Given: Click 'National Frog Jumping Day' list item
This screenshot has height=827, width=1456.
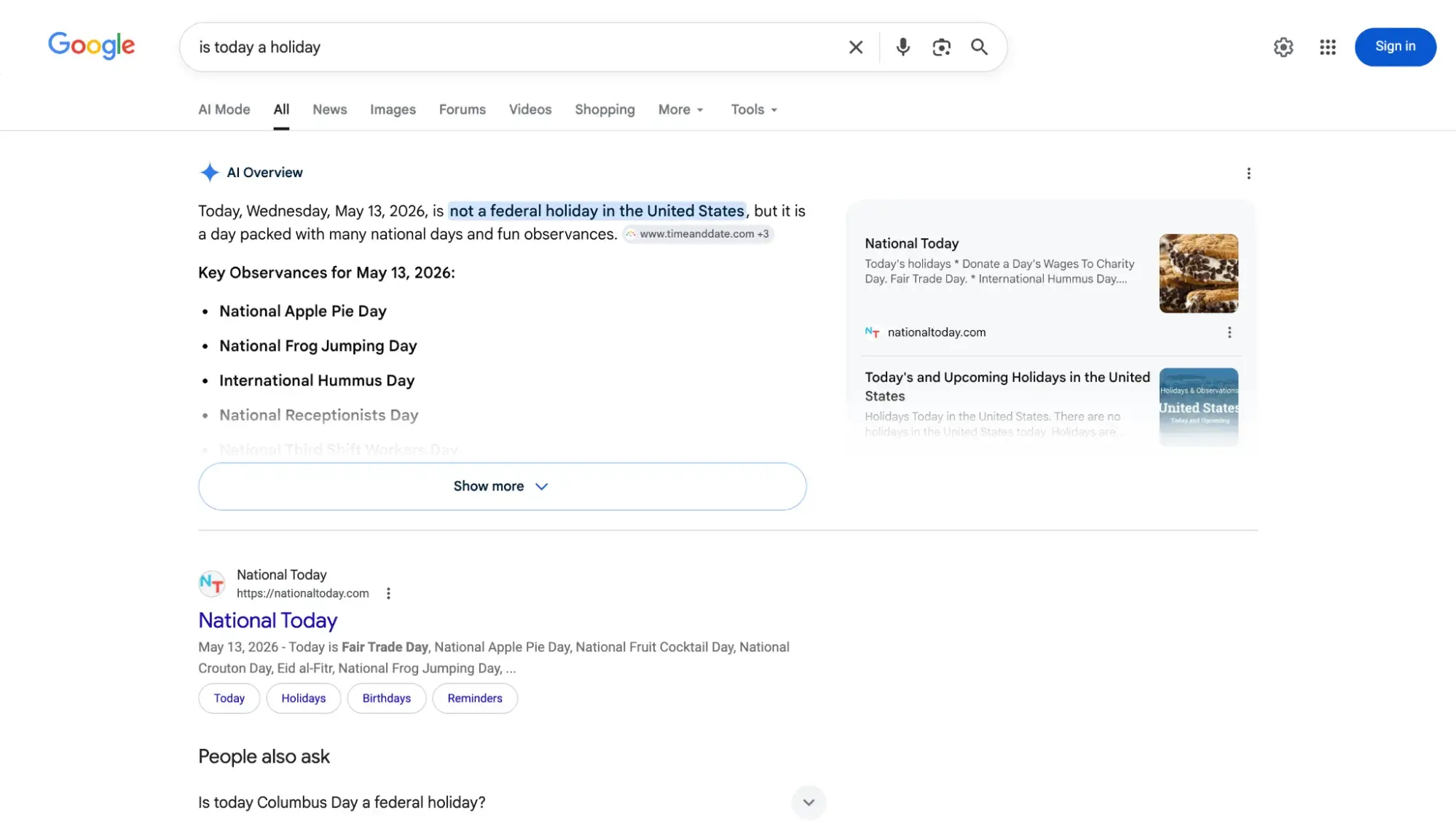Looking at the screenshot, I should point(318,346).
